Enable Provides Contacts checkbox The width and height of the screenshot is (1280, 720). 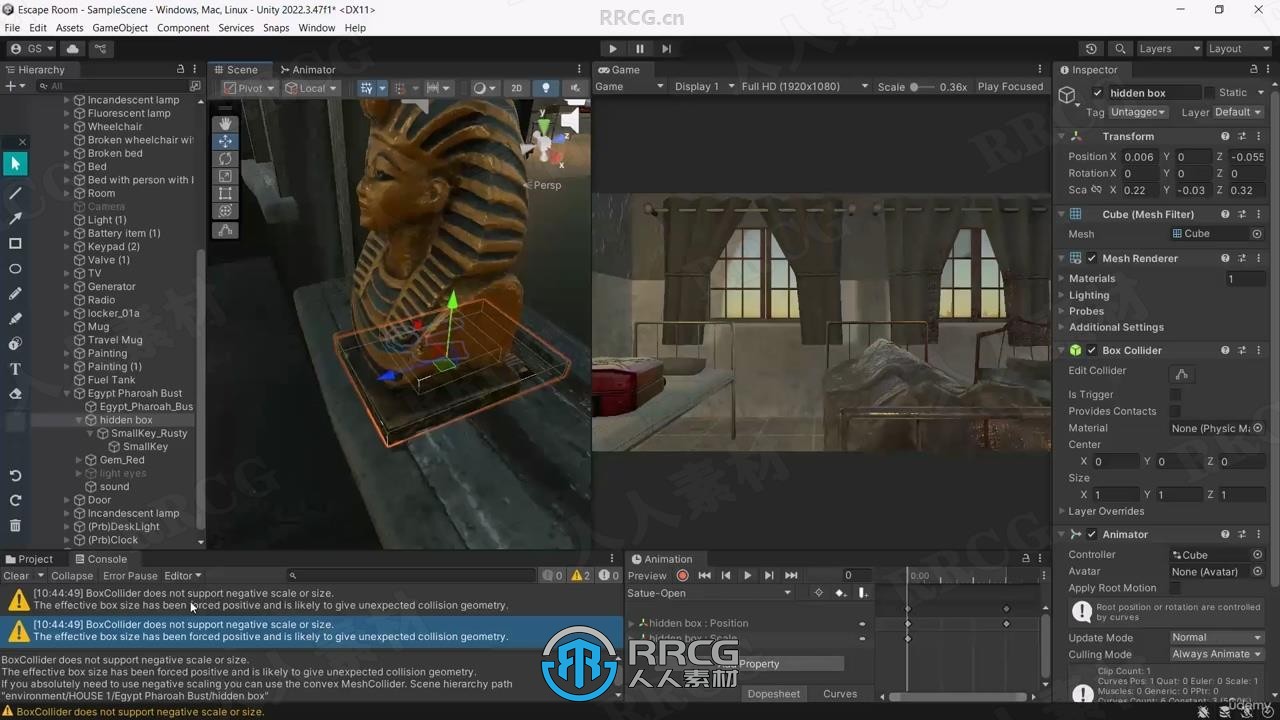click(x=1175, y=411)
